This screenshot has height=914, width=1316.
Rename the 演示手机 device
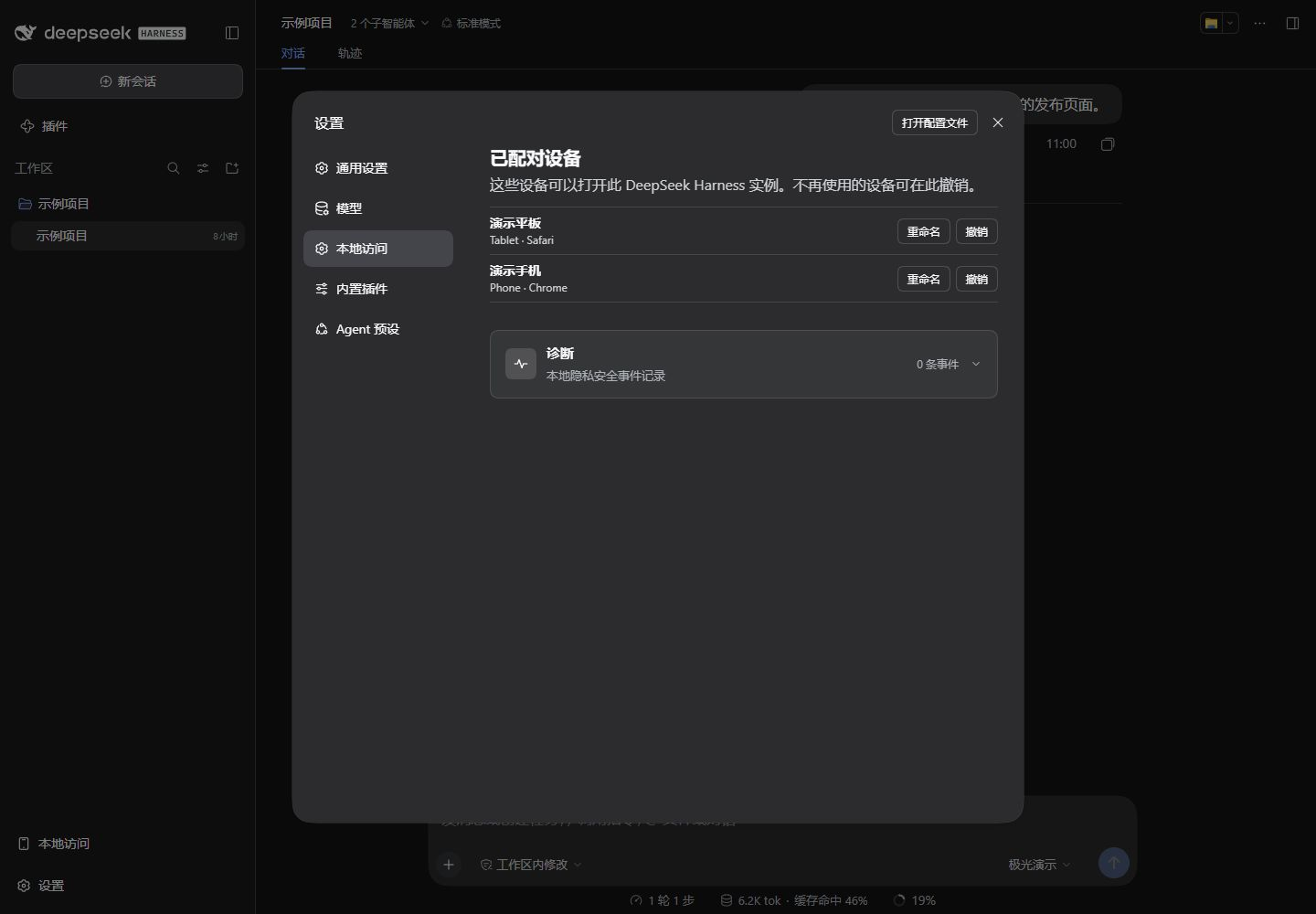[x=924, y=279]
